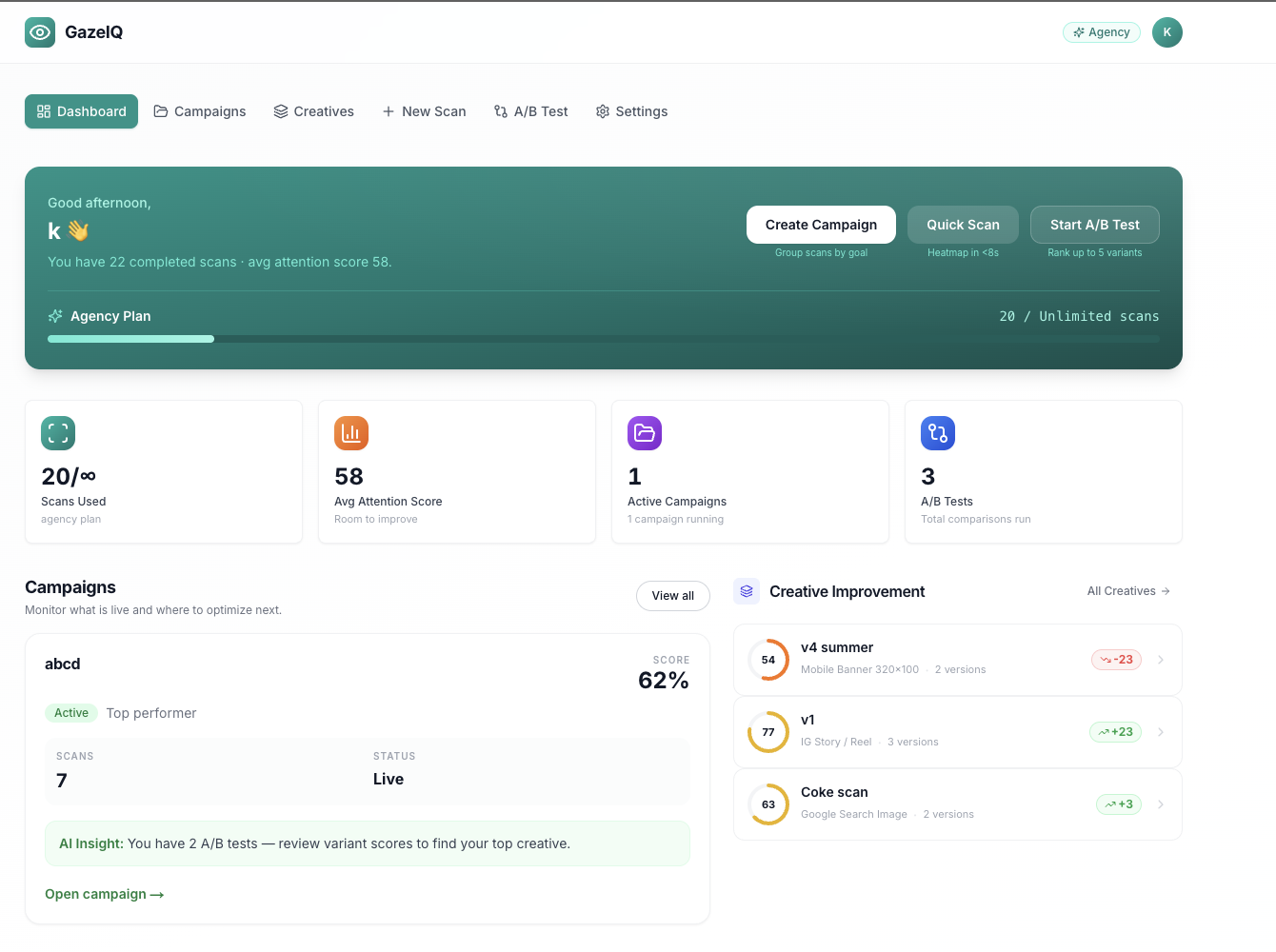The width and height of the screenshot is (1276, 952).
Task: Open the New Scan tab
Action: (424, 111)
